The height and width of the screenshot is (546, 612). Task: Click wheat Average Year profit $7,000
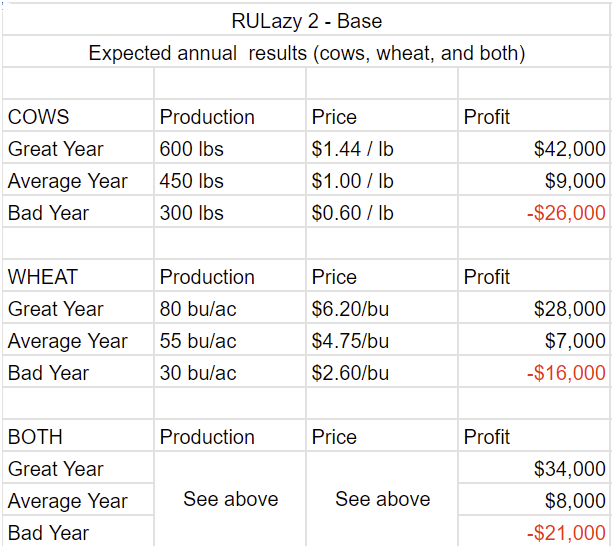[x=575, y=341]
